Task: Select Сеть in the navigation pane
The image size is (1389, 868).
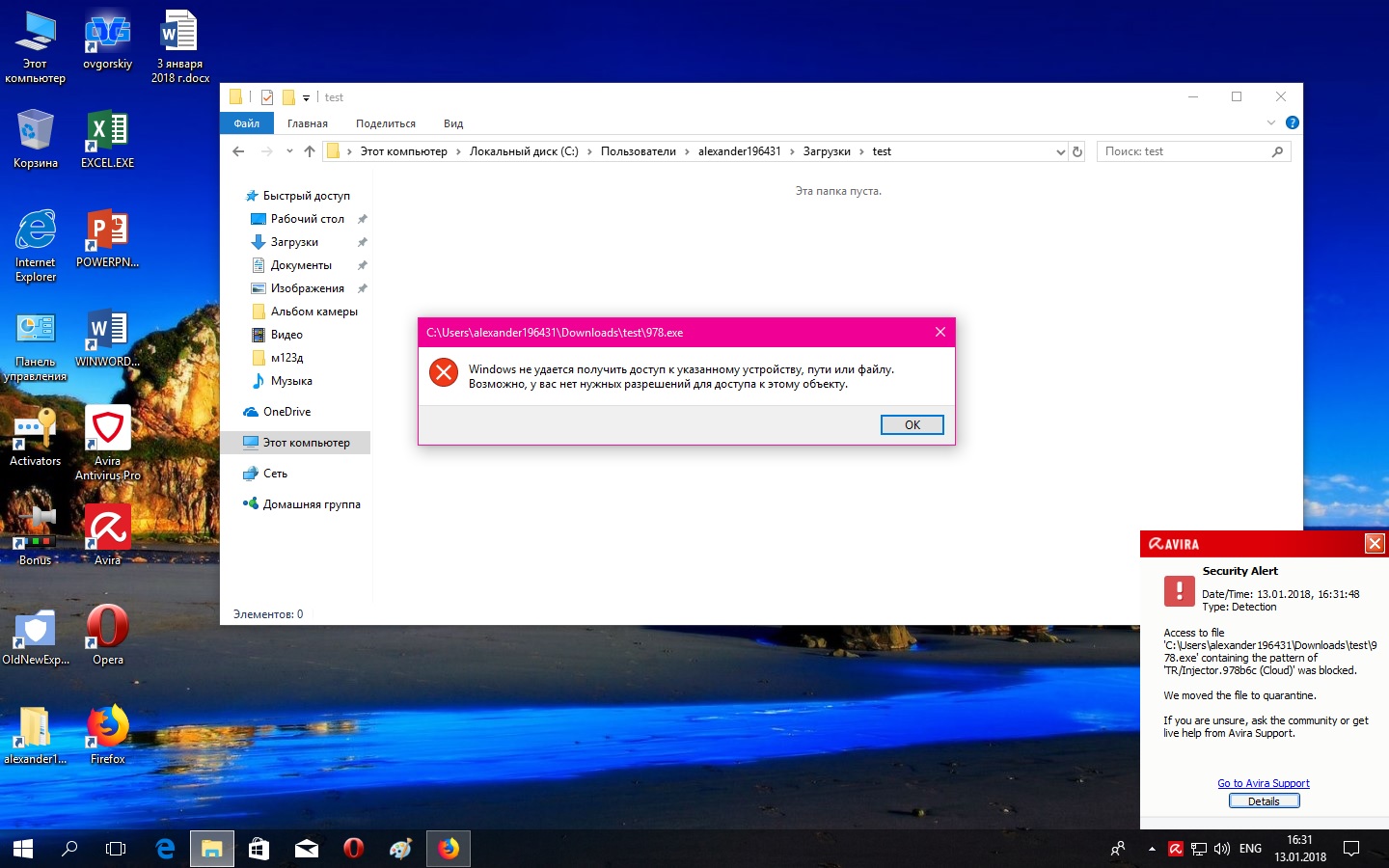Action: coord(265,474)
